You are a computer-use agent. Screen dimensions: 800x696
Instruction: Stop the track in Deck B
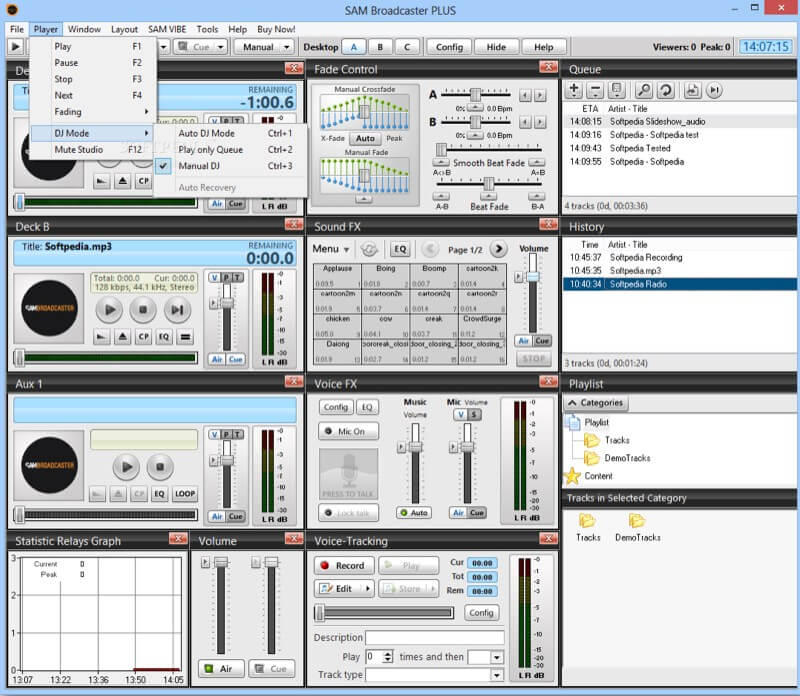point(143,309)
